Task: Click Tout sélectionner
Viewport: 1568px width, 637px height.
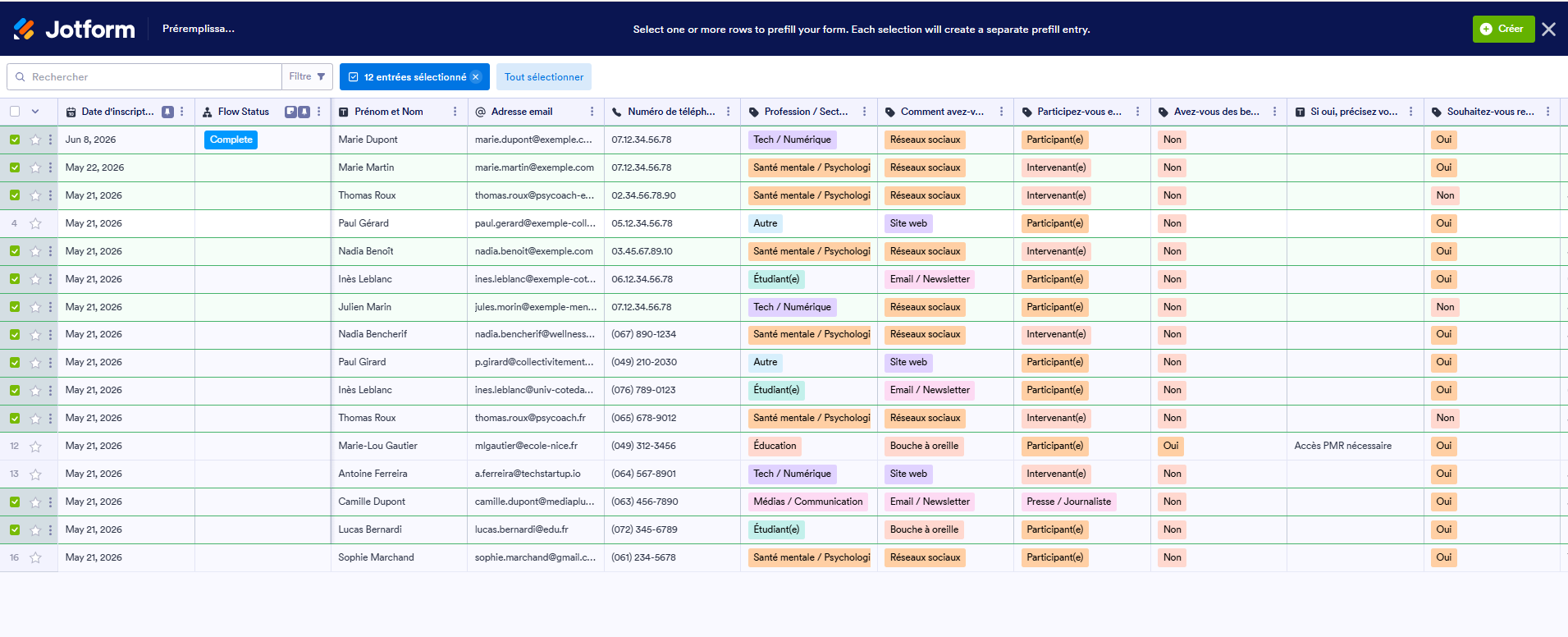Action: tap(544, 77)
